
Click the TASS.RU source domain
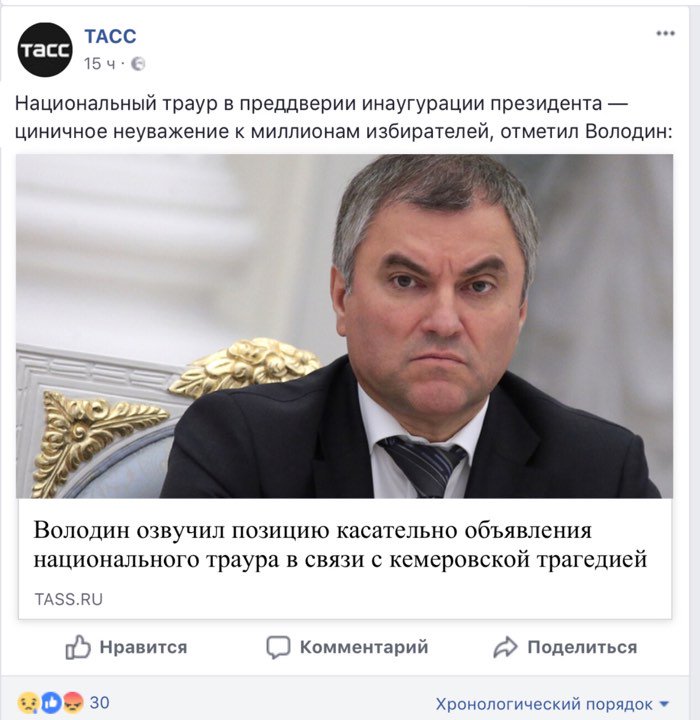click(x=68, y=599)
